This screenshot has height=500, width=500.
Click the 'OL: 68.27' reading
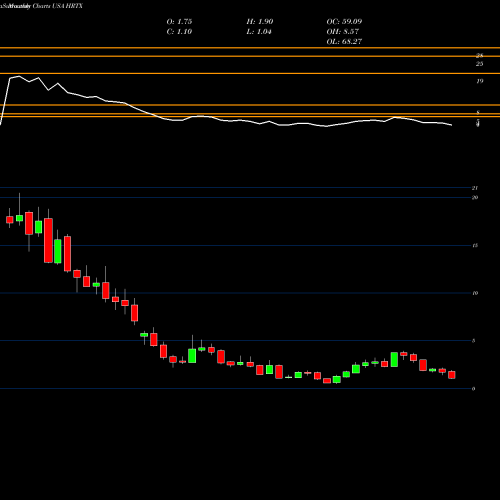[x=344, y=42]
